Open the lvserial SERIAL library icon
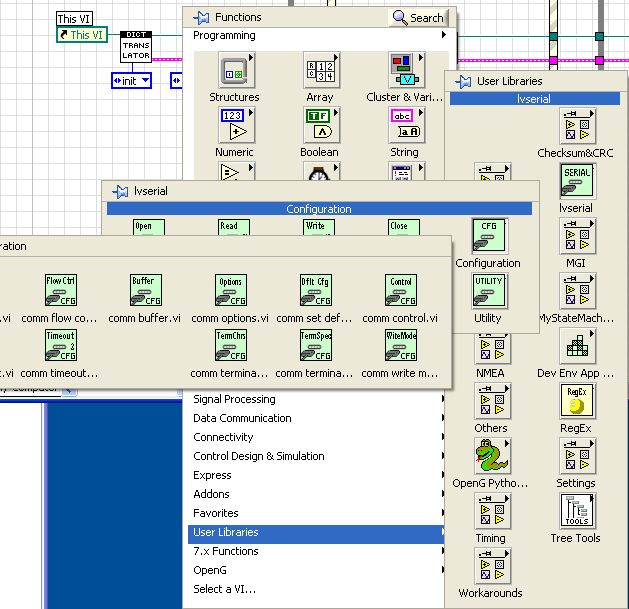 pos(578,181)
